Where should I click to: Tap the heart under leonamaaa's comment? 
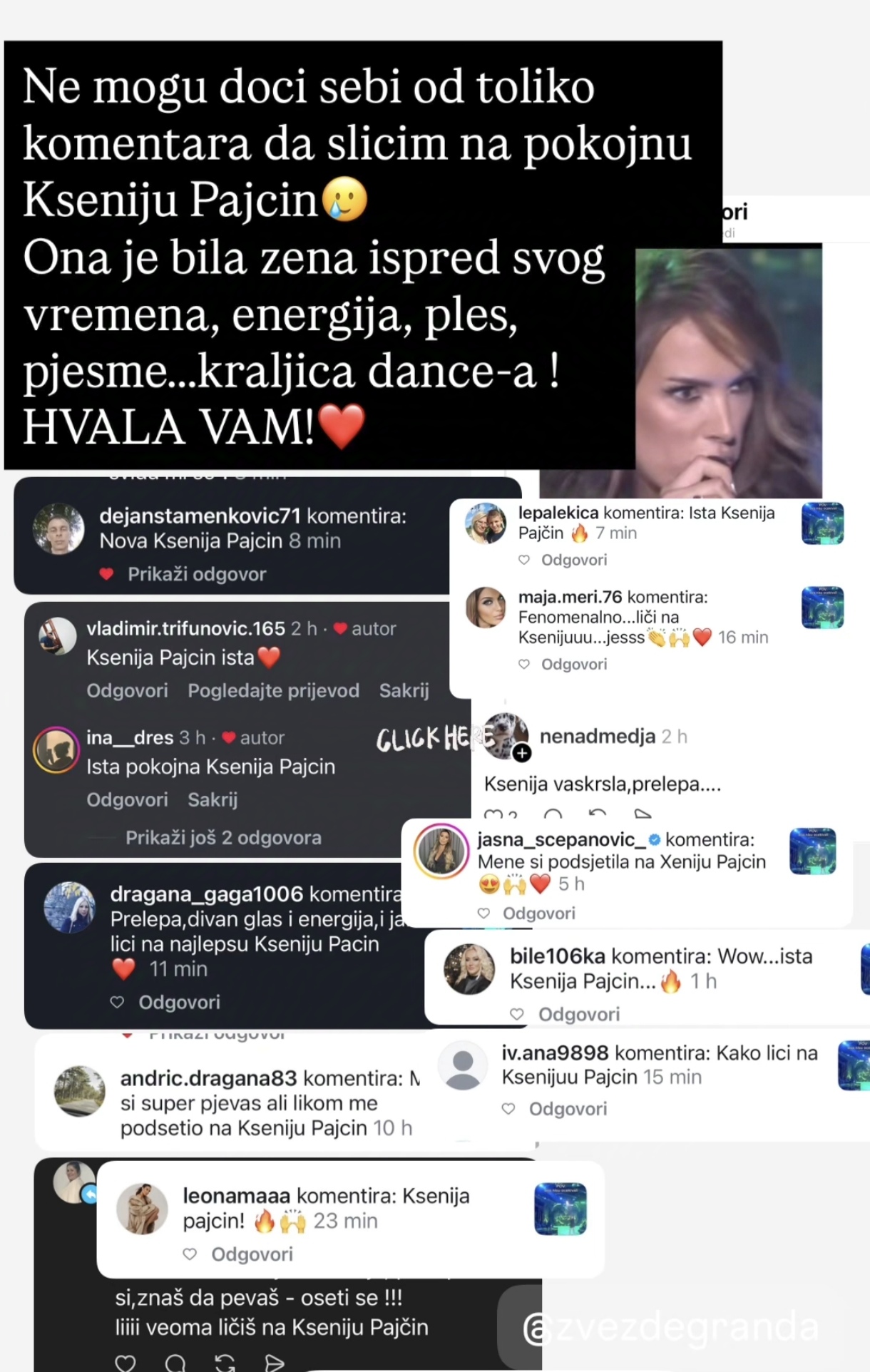point(190,1254)
